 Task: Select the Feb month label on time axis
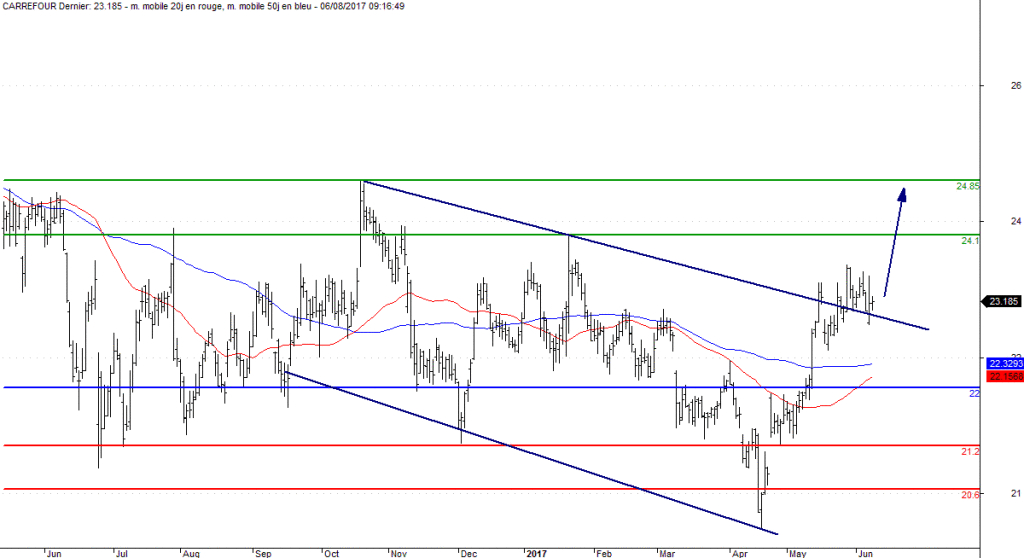pos(604,553)
